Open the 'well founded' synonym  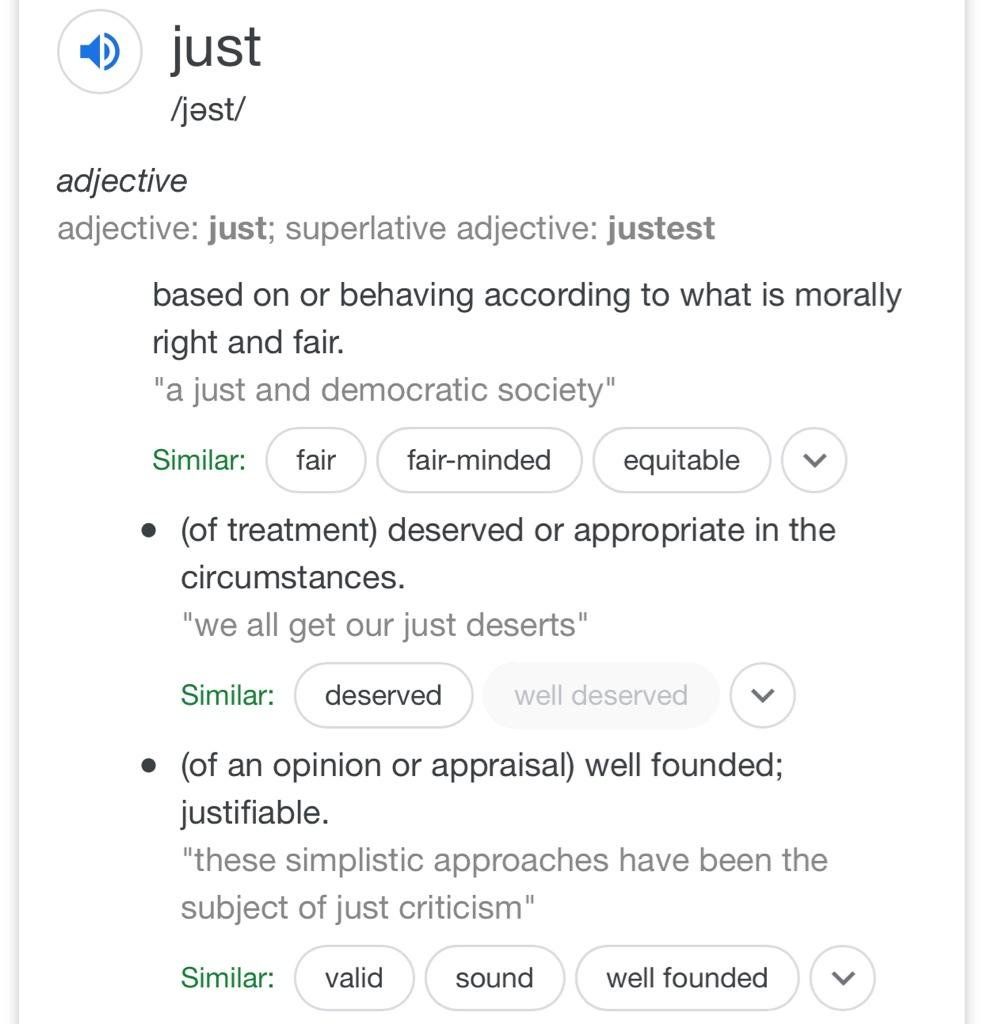pos(687,977)
